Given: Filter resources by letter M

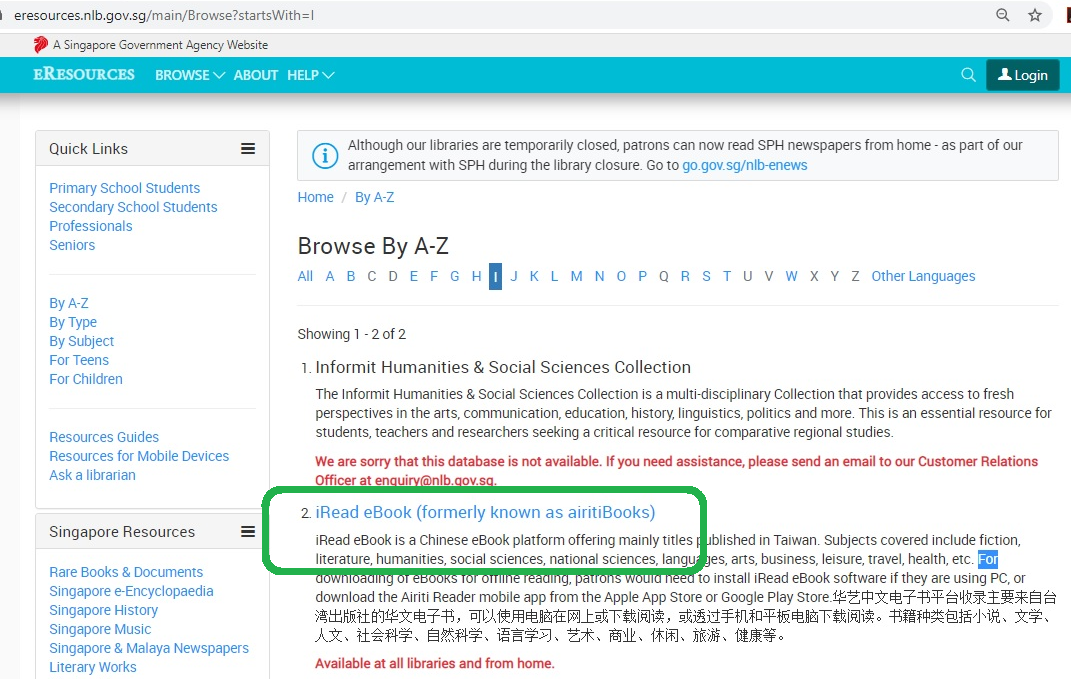Looking at the screenshot, I should click(576, 277).
